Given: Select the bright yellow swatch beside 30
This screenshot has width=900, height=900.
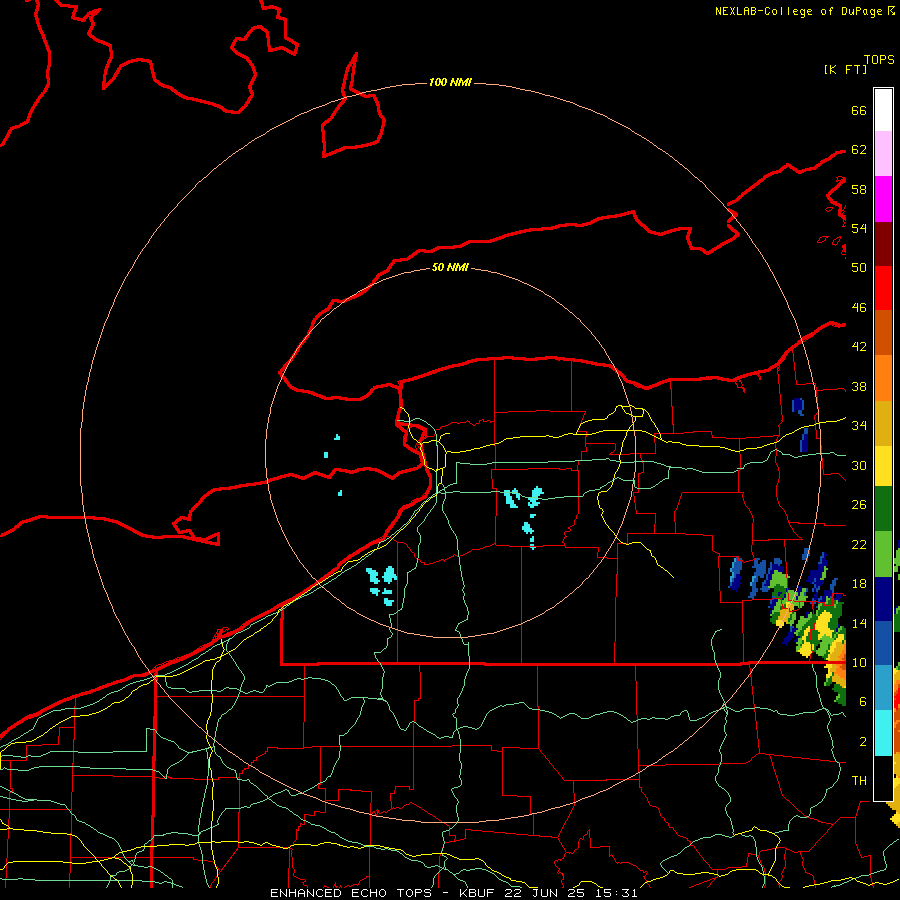Looking at the screenshot, I should [883, 465].
